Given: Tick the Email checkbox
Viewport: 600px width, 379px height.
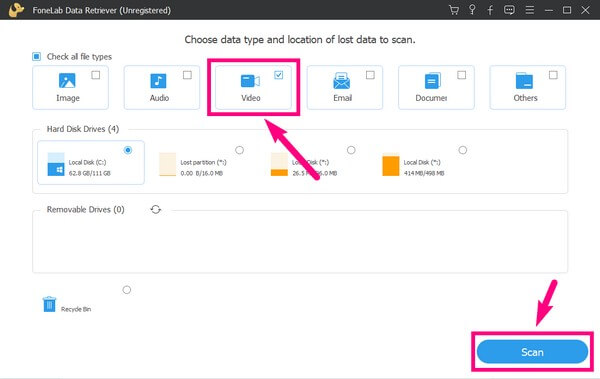Looking at the screenshot, I should pyautogui.click(x=370, y=75).
